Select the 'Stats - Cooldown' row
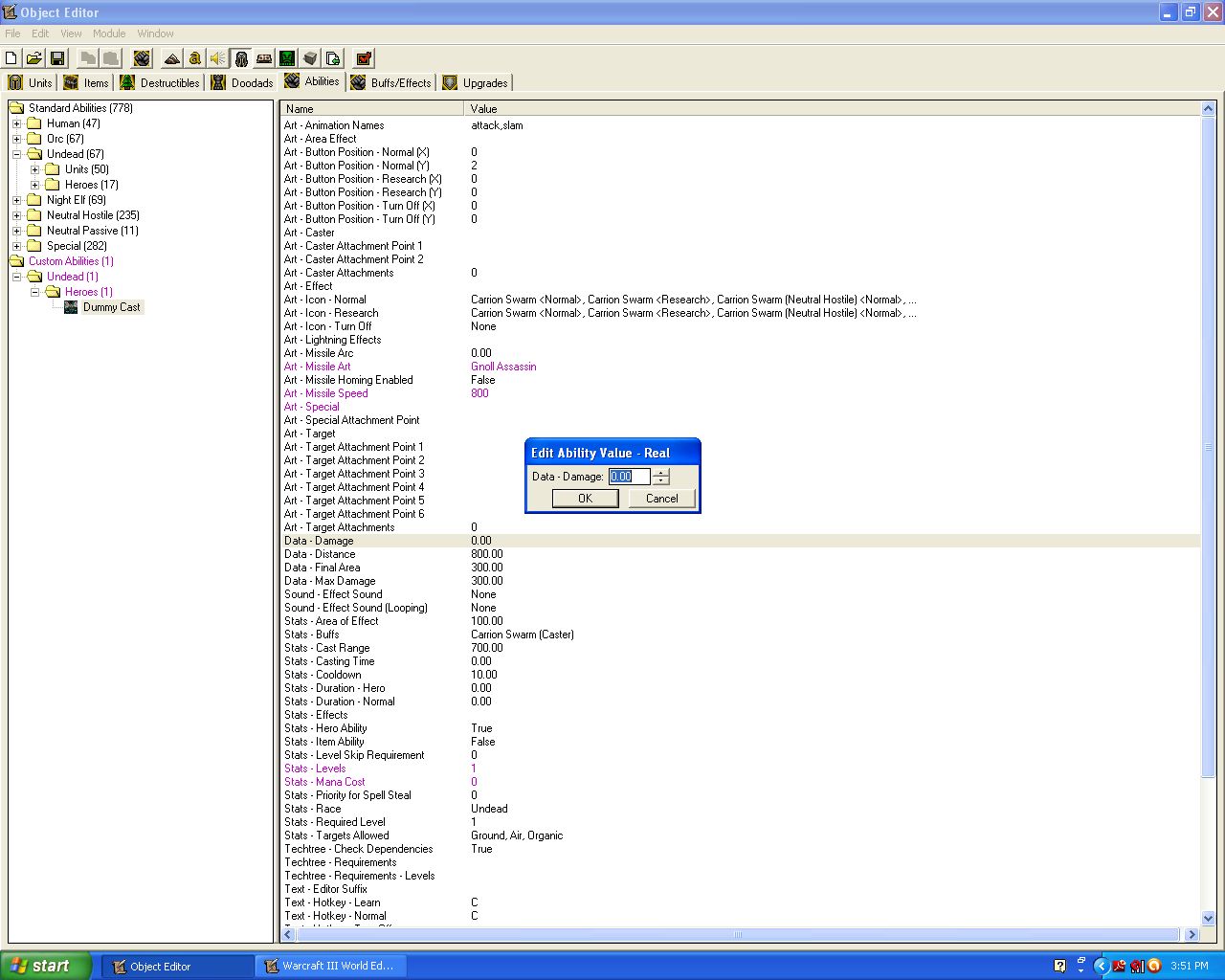This screenshot has width=1225, height=980. (x=740, y=675)
